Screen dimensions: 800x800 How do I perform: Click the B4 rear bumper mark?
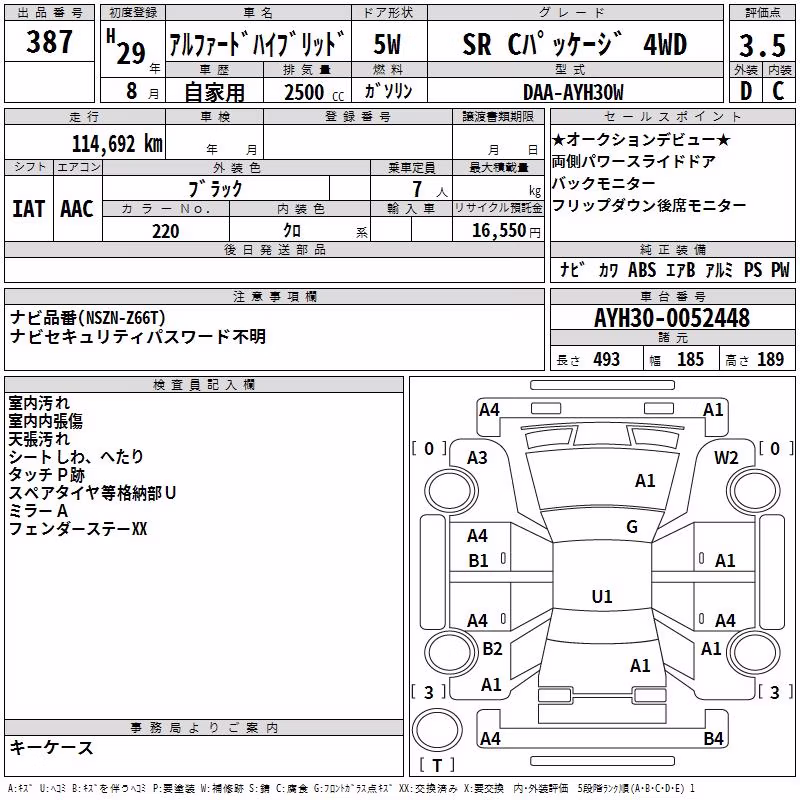[x=713, y=738]
